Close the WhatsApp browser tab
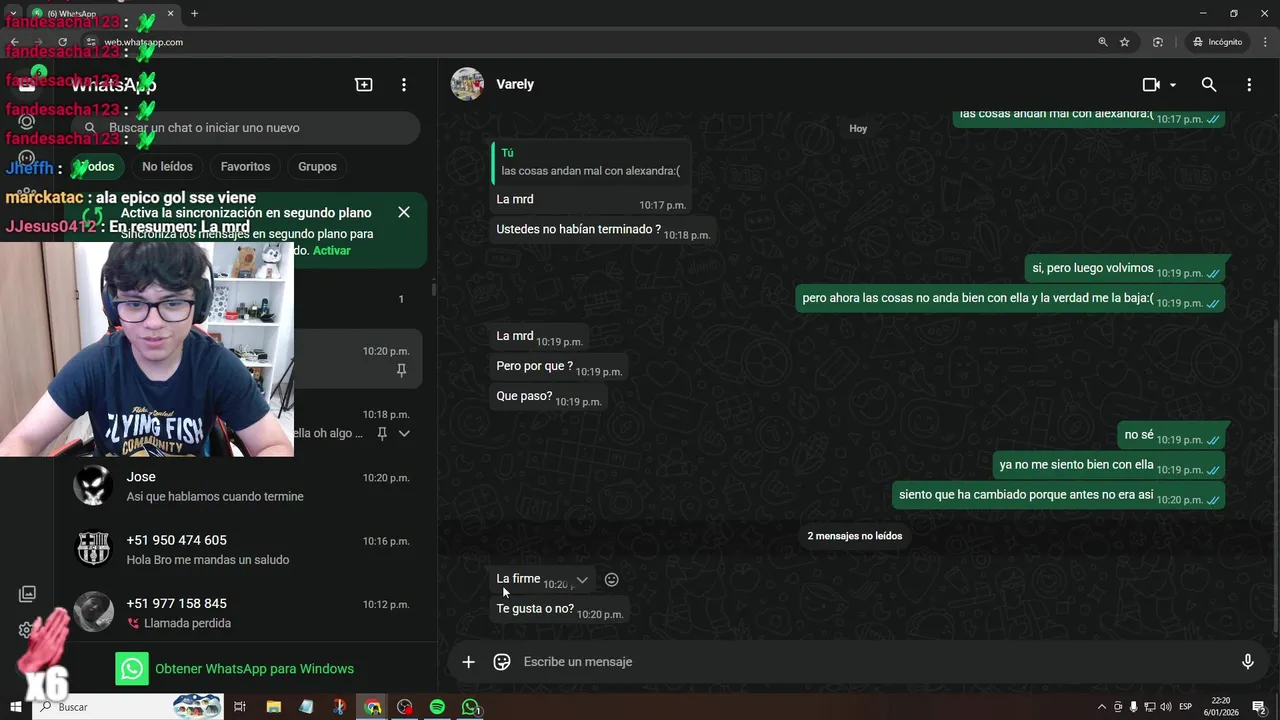 click(x=171, y=14)
